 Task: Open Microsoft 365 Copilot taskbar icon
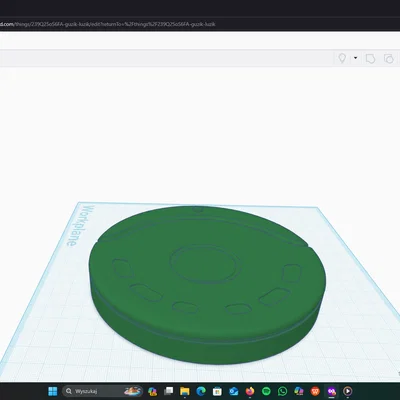click(x=299, y=391)
